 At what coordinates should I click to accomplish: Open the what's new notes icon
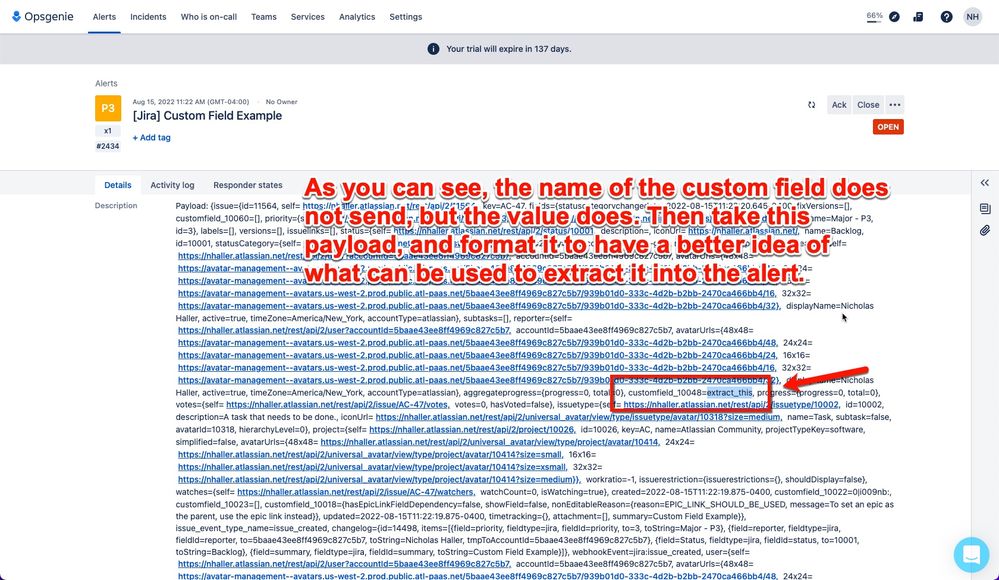click(918, 17)
